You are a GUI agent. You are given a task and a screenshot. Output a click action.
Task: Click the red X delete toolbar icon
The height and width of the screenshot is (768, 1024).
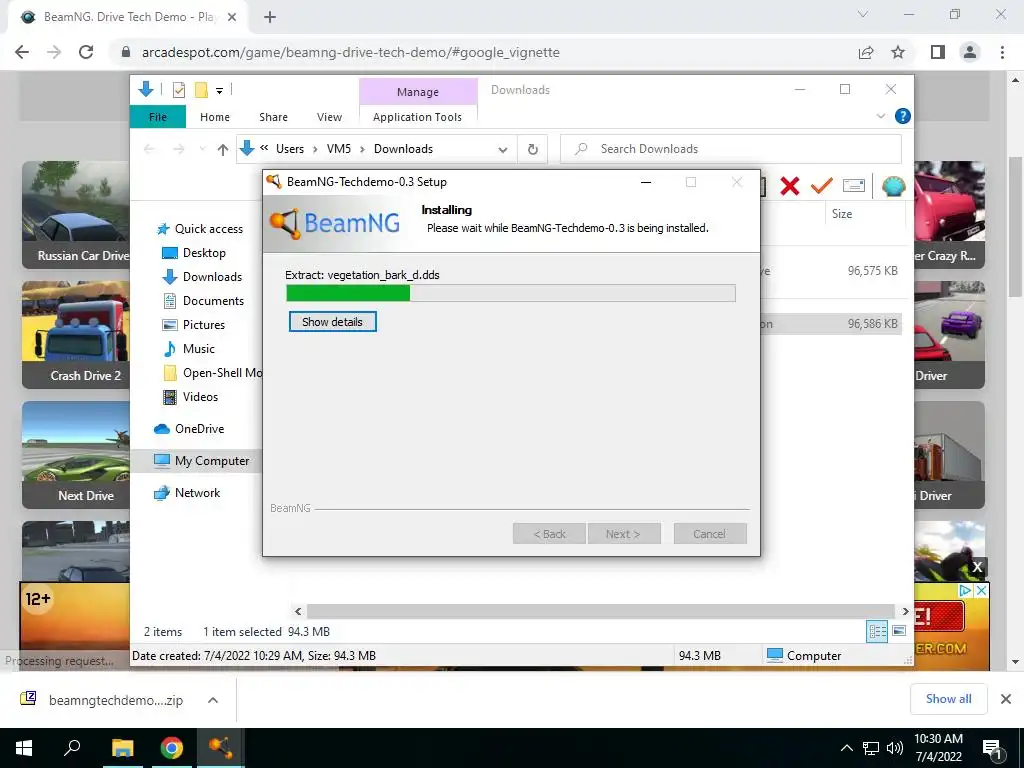coord(790,186)
